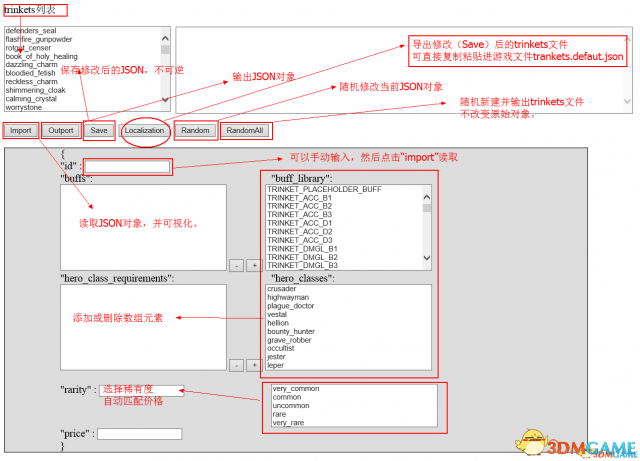640x461 pixels.
Task: Choose very_rare rarity option
Action: (288, 423)
